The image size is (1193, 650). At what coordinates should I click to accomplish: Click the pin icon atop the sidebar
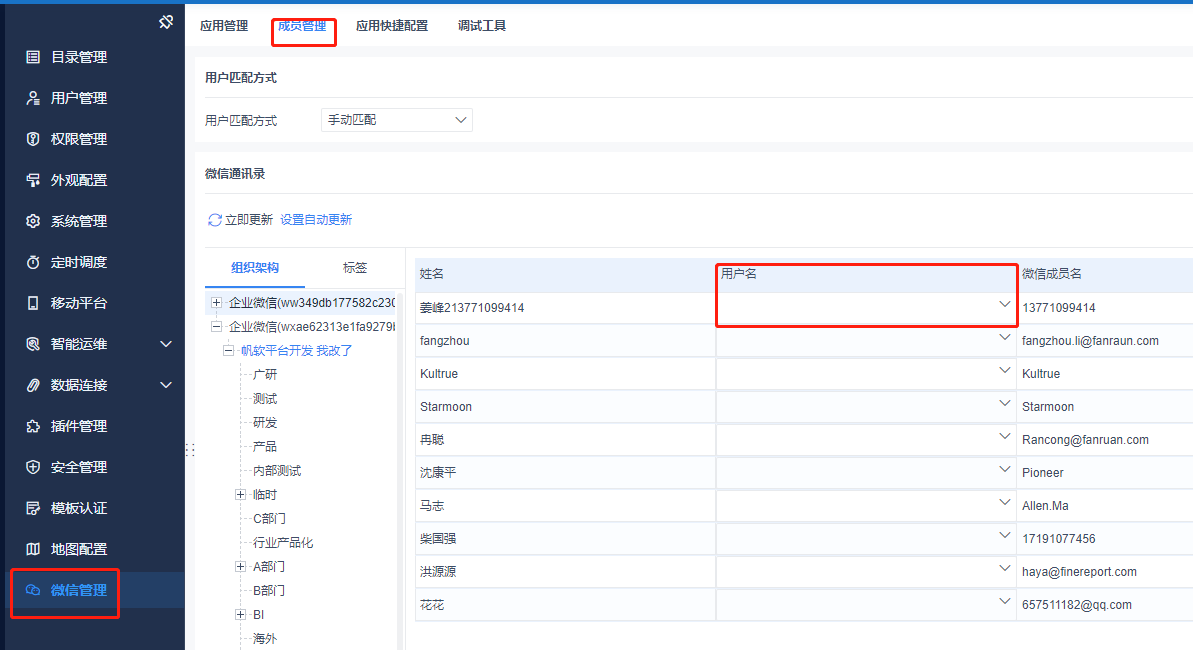pos(166,22)
